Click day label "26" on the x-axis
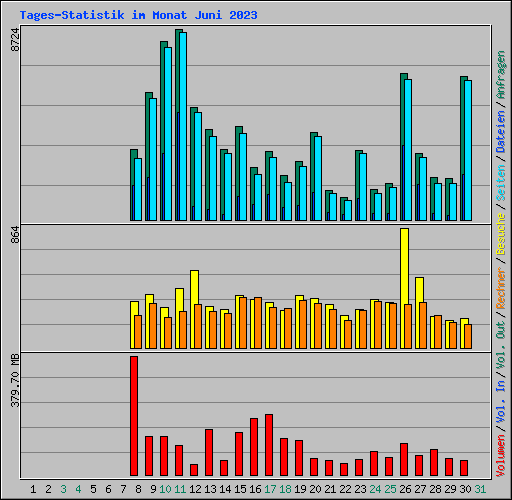The width and height of the screenshot is (512, 500). pos(405,489)
